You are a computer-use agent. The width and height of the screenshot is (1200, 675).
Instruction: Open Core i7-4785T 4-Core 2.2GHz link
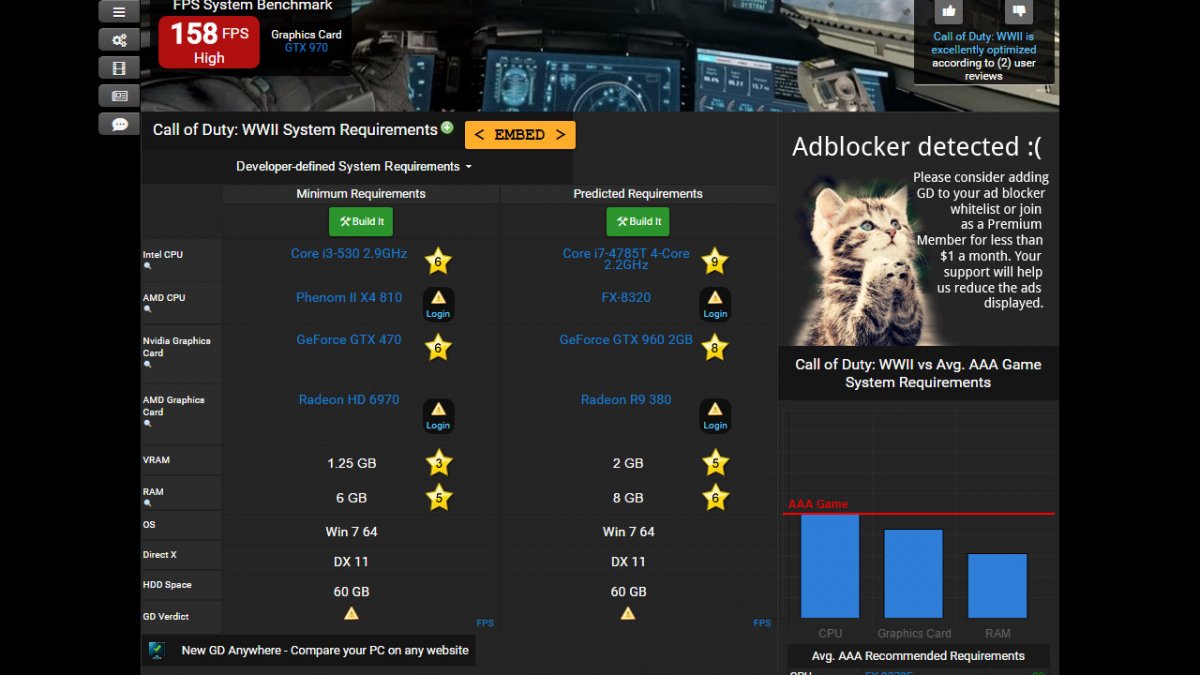[626, 259]
